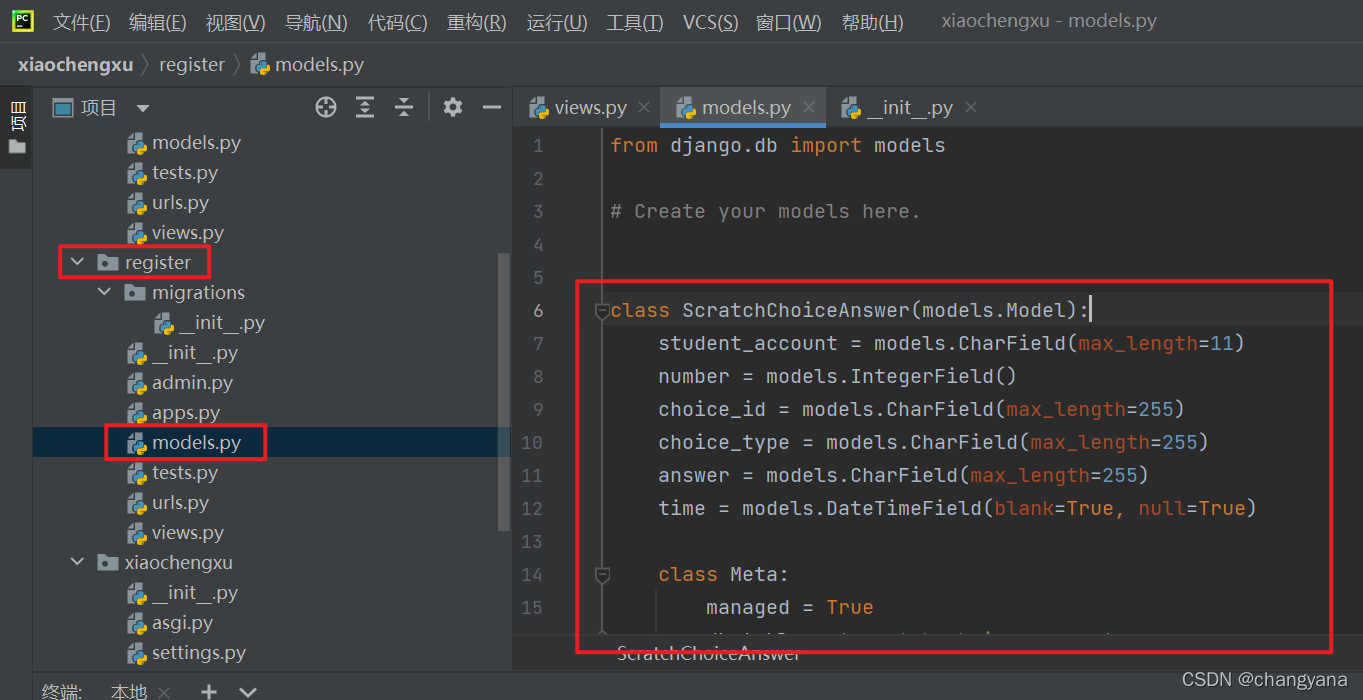Add a new terminal session
Screen dimensions: 1363x700
(x=208, y=692)
